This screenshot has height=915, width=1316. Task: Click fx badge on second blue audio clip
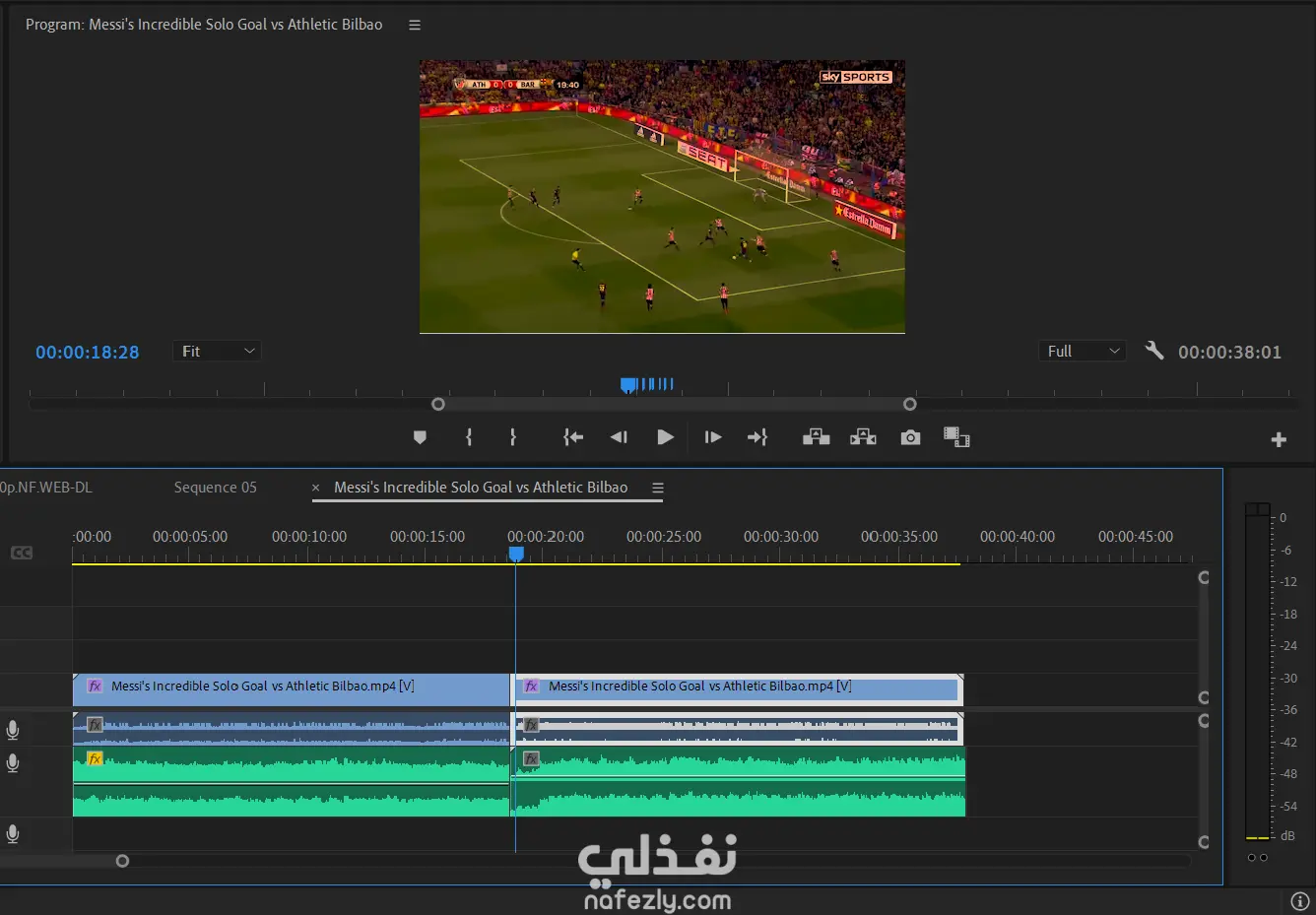[532, 725]
